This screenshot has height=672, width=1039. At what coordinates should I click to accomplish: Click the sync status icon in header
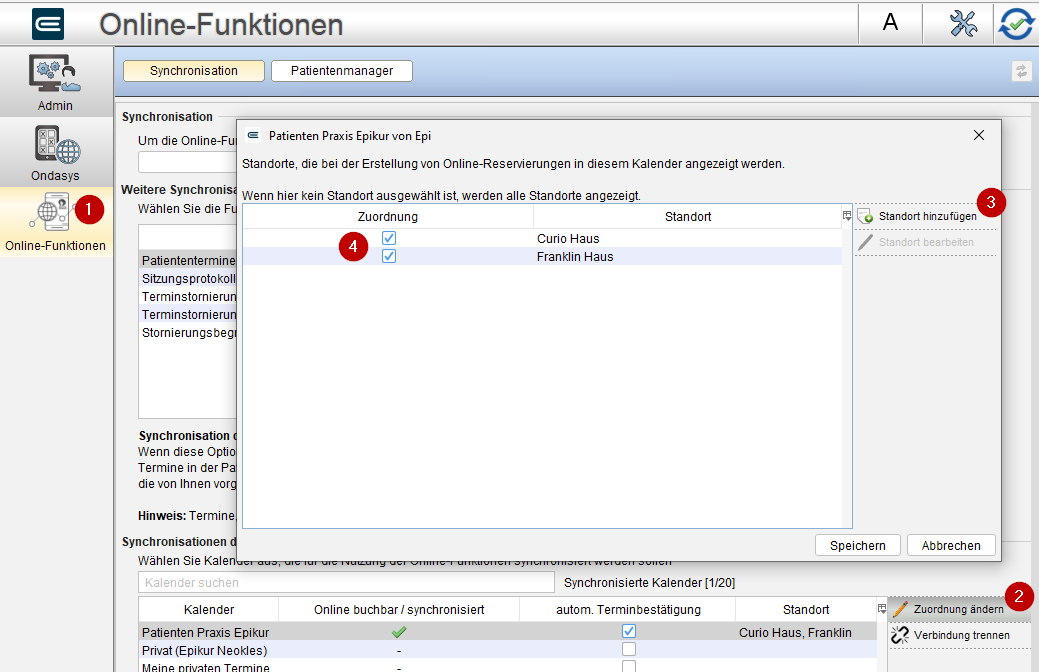(x=1016, y=24)
